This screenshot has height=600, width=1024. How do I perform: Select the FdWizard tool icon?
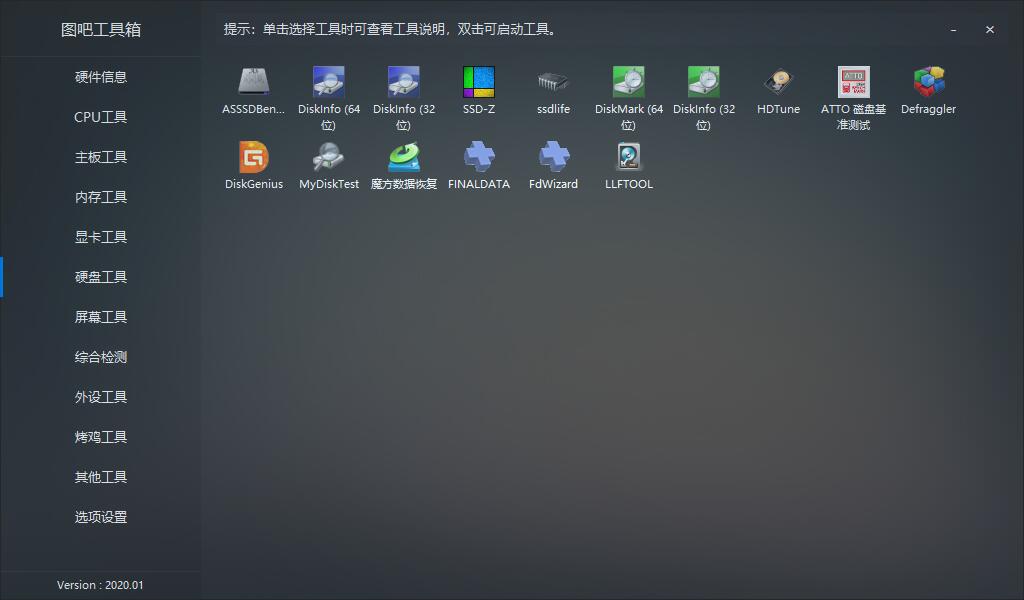pos(553,157)
